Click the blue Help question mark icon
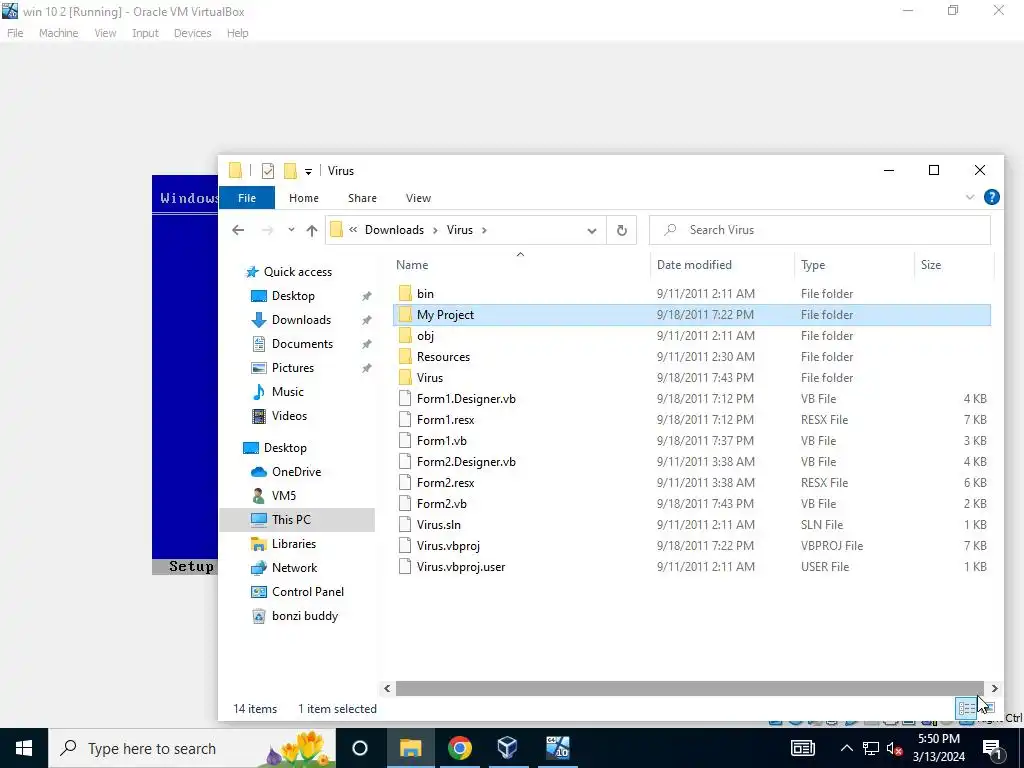The image size is (1024, 768). pos(991,197)
